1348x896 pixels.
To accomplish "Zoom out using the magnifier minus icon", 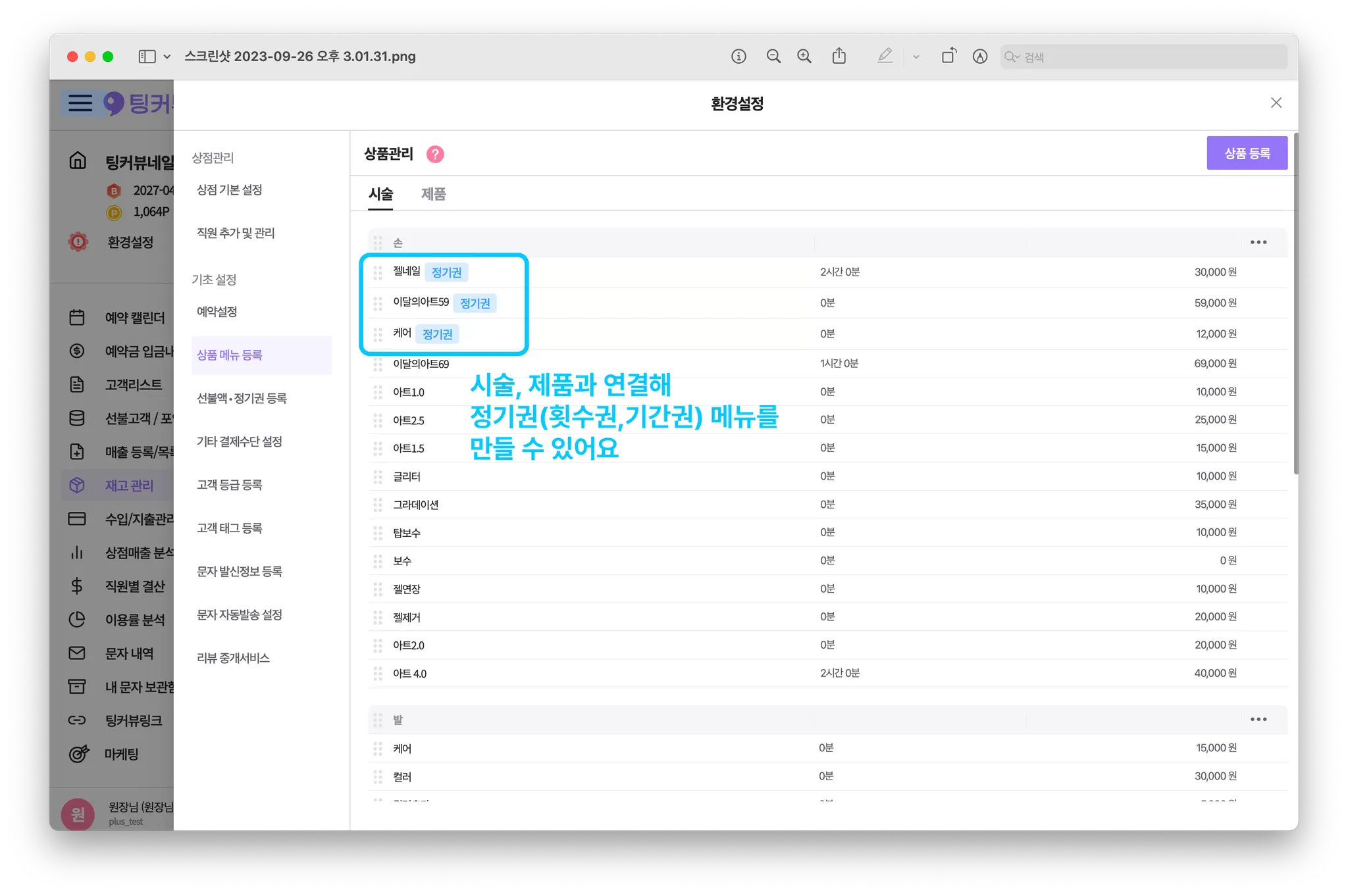I will pos(773,57).
